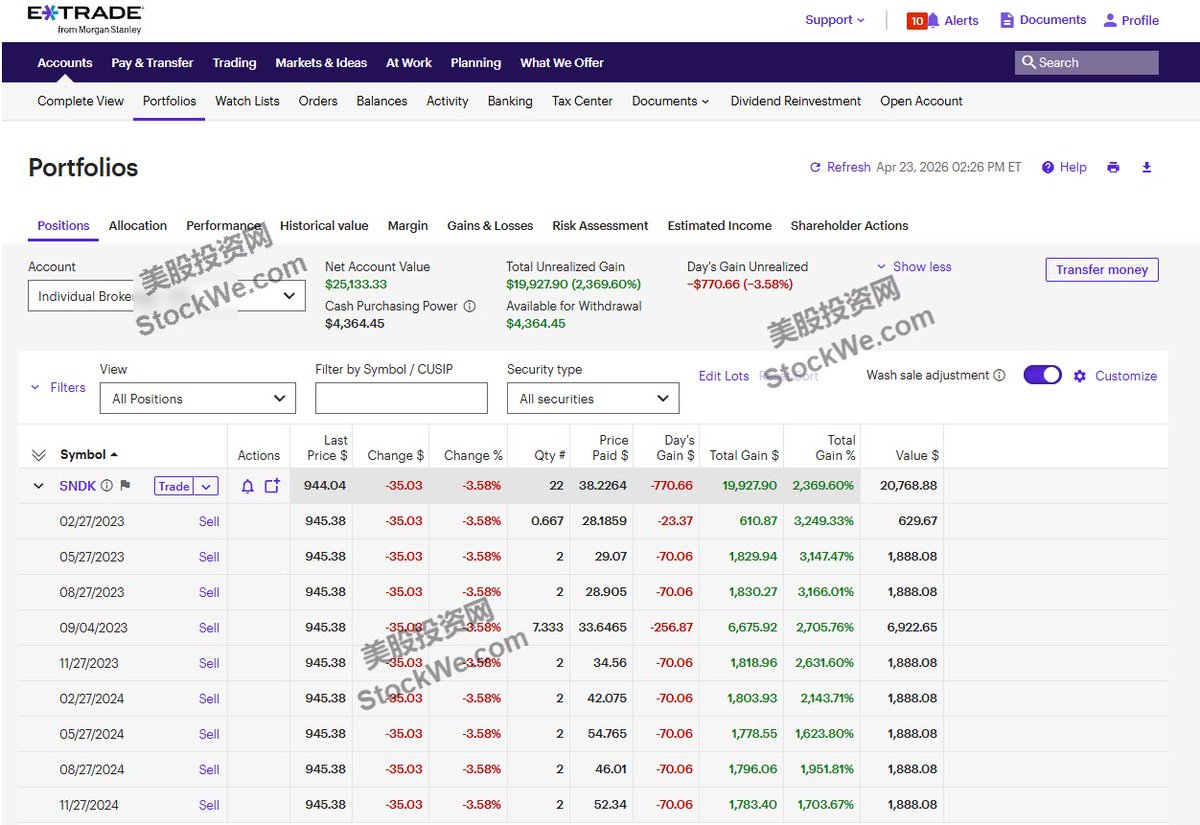The width and height of the screenshot is (1200, 825).
Task: Click the SNDK info icon
Action: pyautogui.click(x=107, y=486)
